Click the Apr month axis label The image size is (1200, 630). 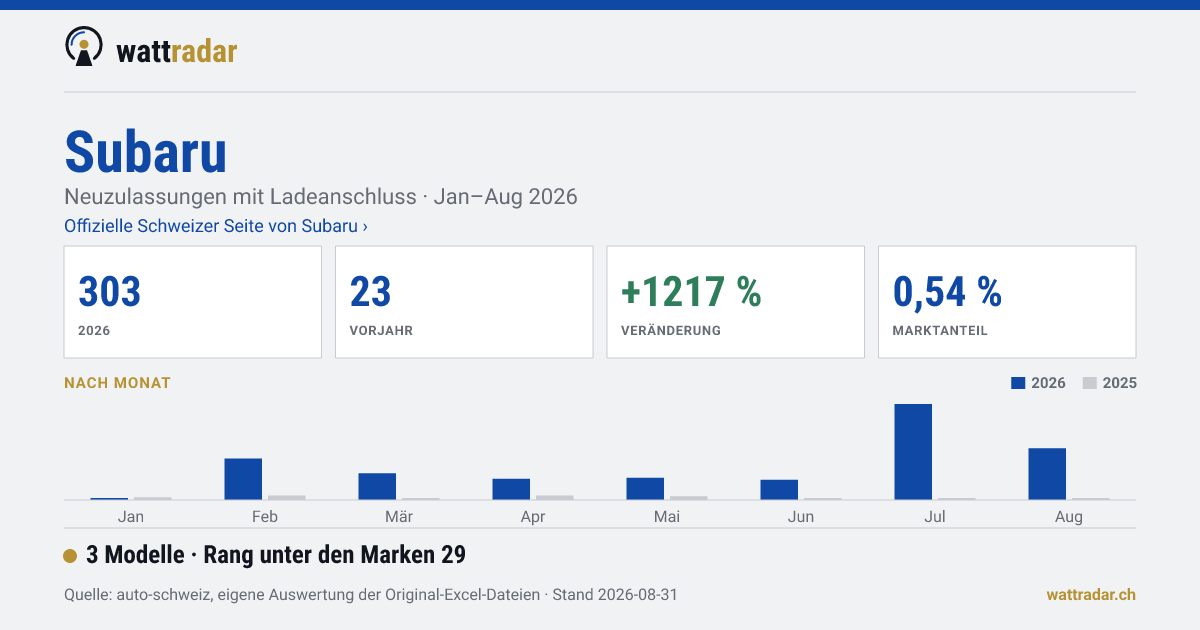click(x=533, y=517)
